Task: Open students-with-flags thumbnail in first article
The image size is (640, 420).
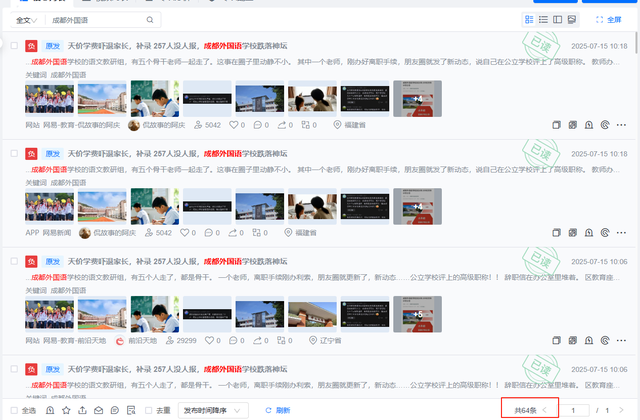Action: tap(49, 99)
